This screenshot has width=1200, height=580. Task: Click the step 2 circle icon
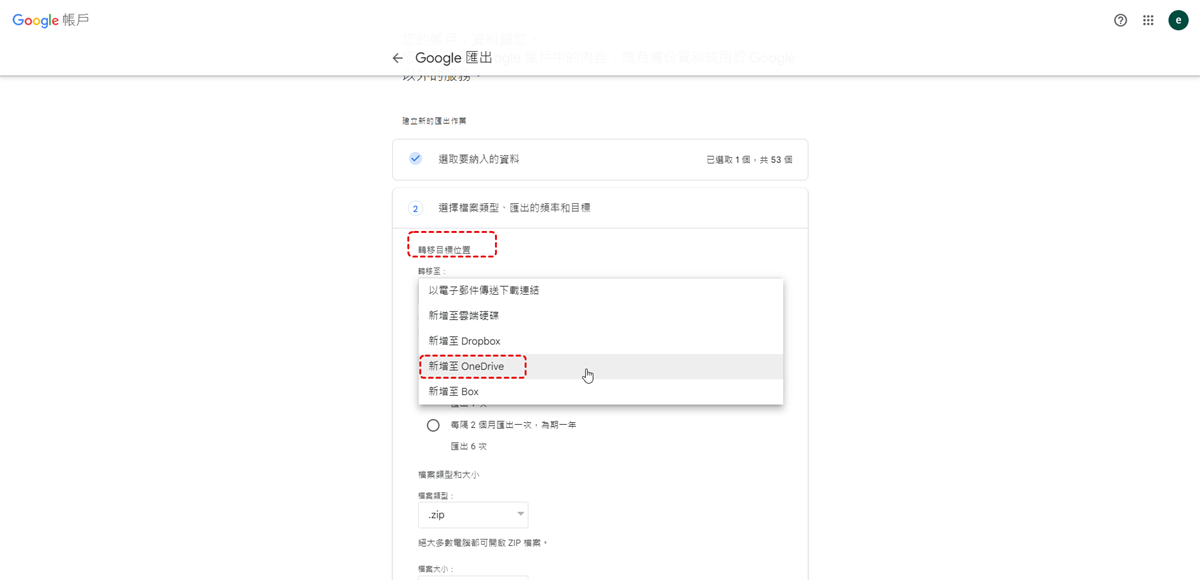(x=415, y=208)
